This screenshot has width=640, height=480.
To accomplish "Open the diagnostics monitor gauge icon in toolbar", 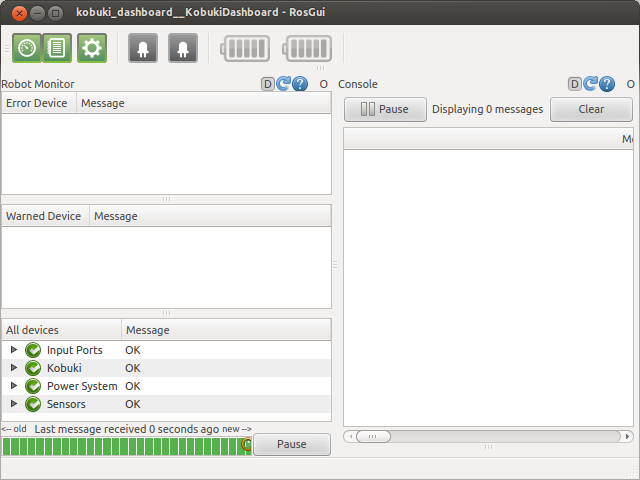I will tap(27, 48).
